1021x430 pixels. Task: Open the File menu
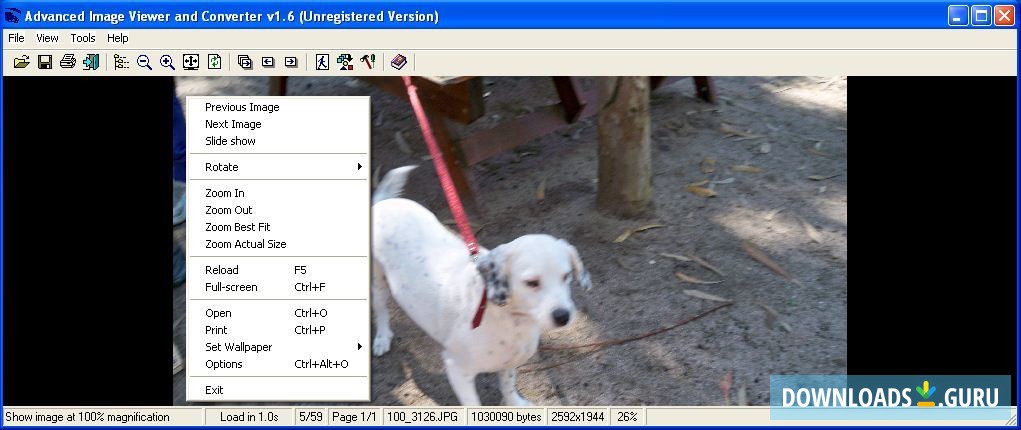[16, 38]
